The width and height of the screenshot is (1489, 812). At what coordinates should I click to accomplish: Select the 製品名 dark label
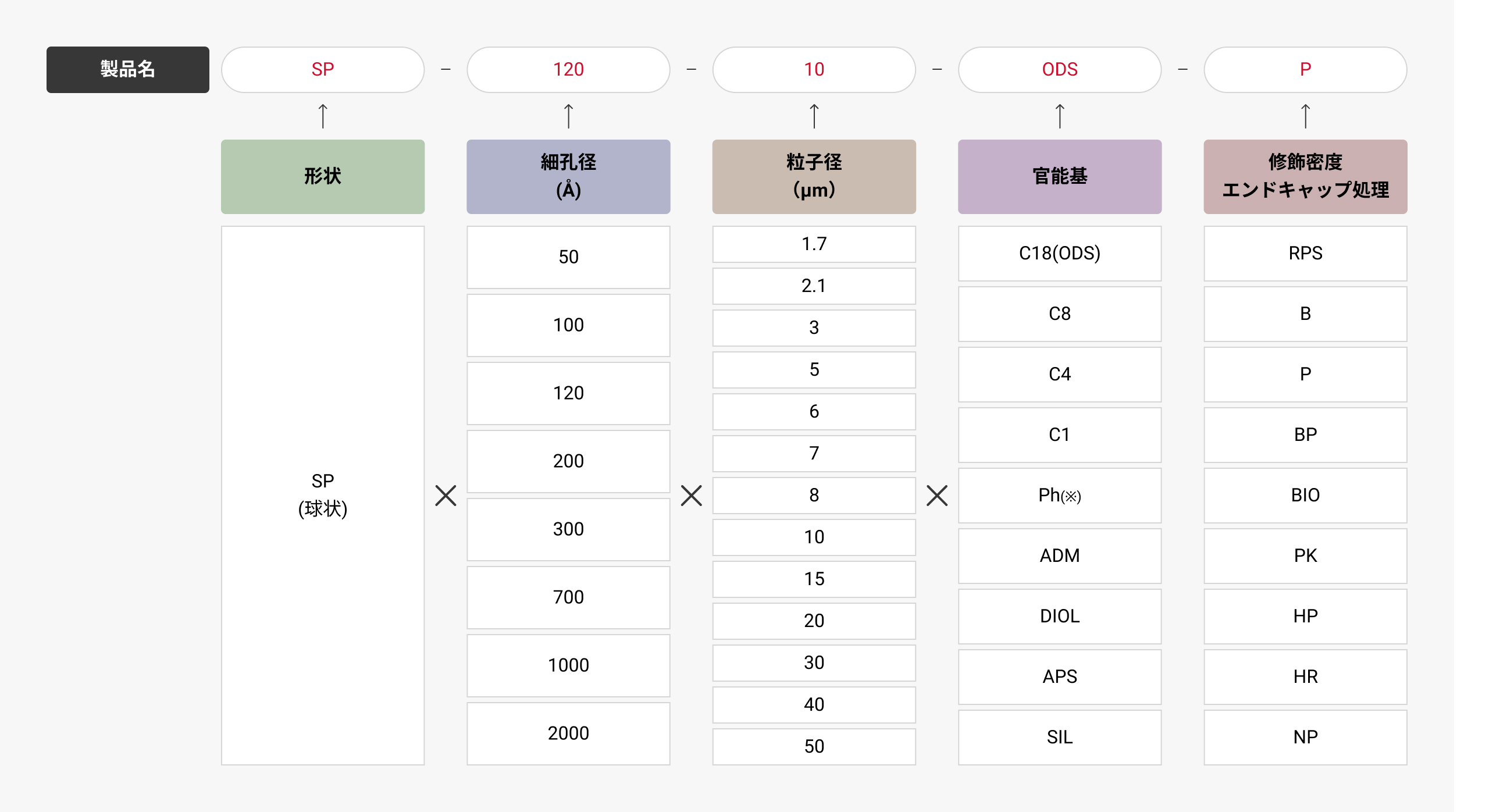(128, 70)
